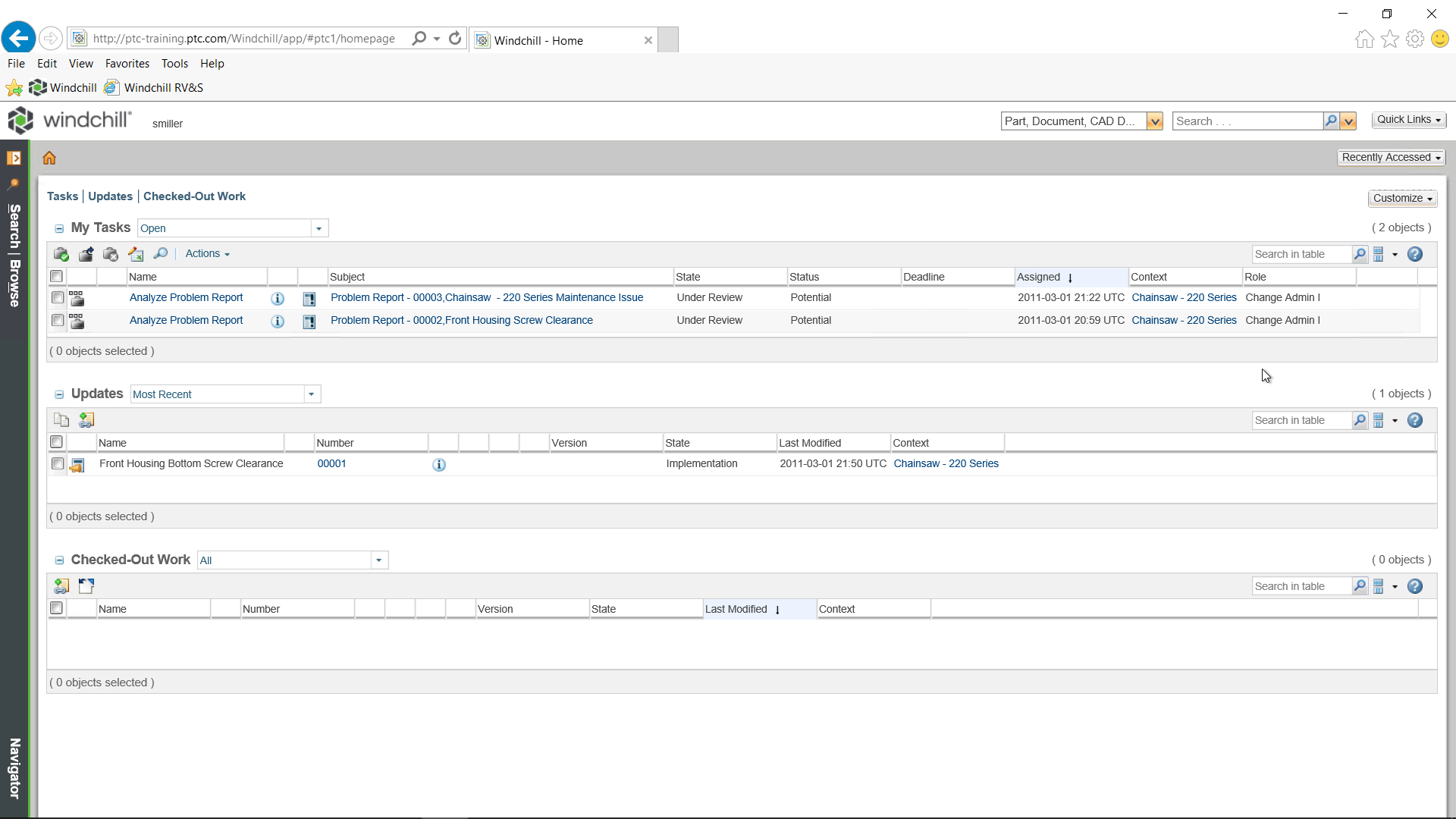Click the My Tasks table help icon
Image resolution: width=1456 pixels, height=819 pixels.
1415,255
